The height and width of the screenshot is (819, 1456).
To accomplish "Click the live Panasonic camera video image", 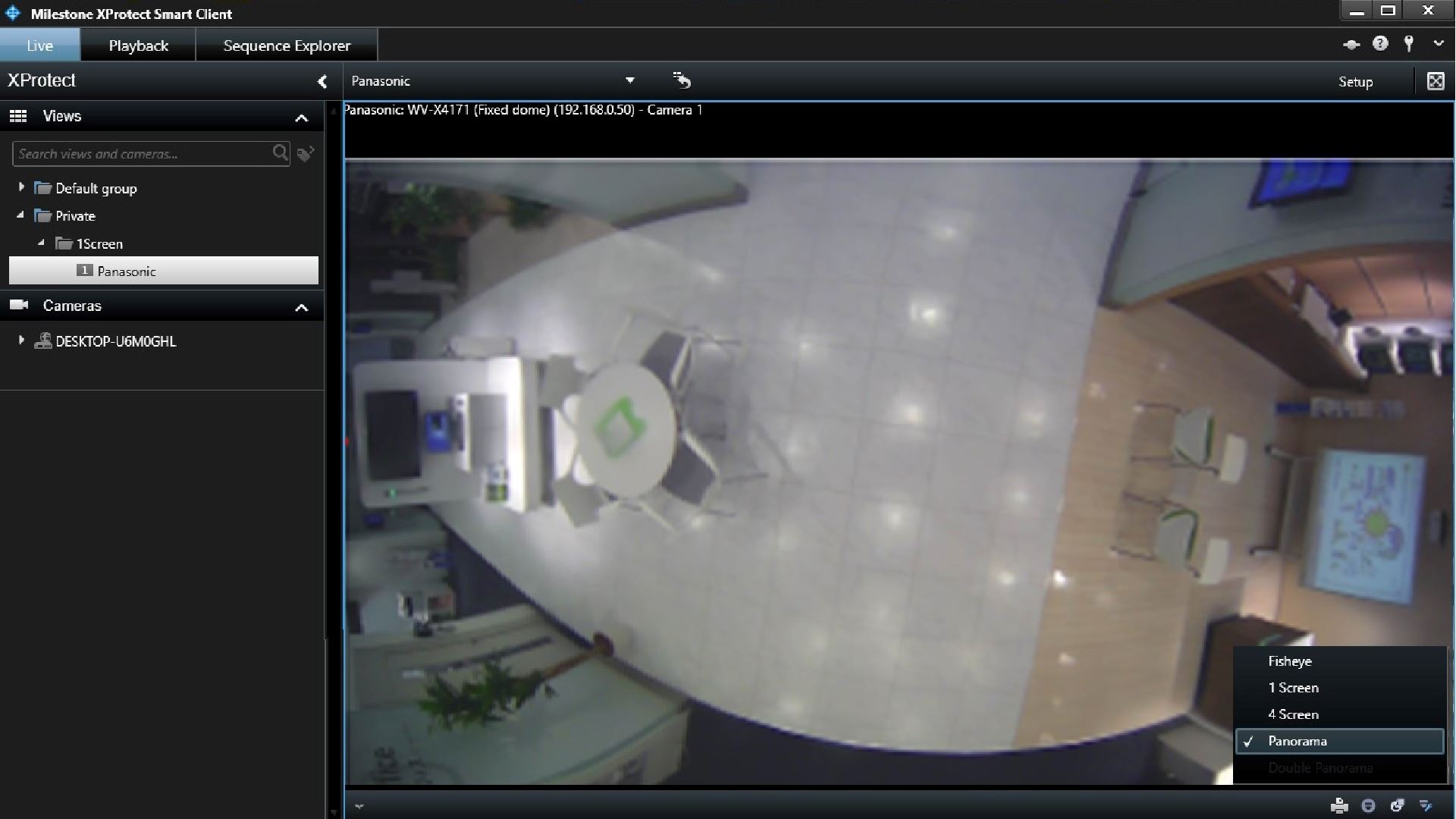I will point(899,472).
